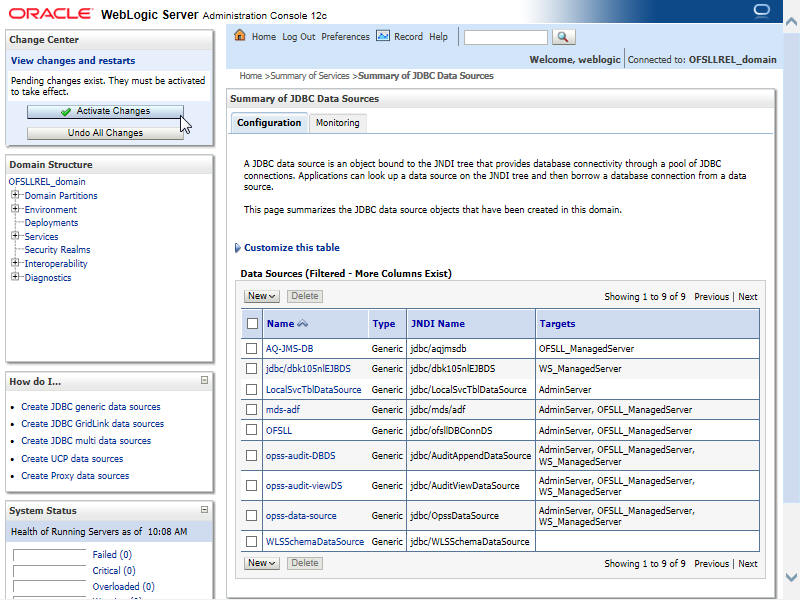
Task: Open the Home icon in toolbar
Action: tap(240, 36)
